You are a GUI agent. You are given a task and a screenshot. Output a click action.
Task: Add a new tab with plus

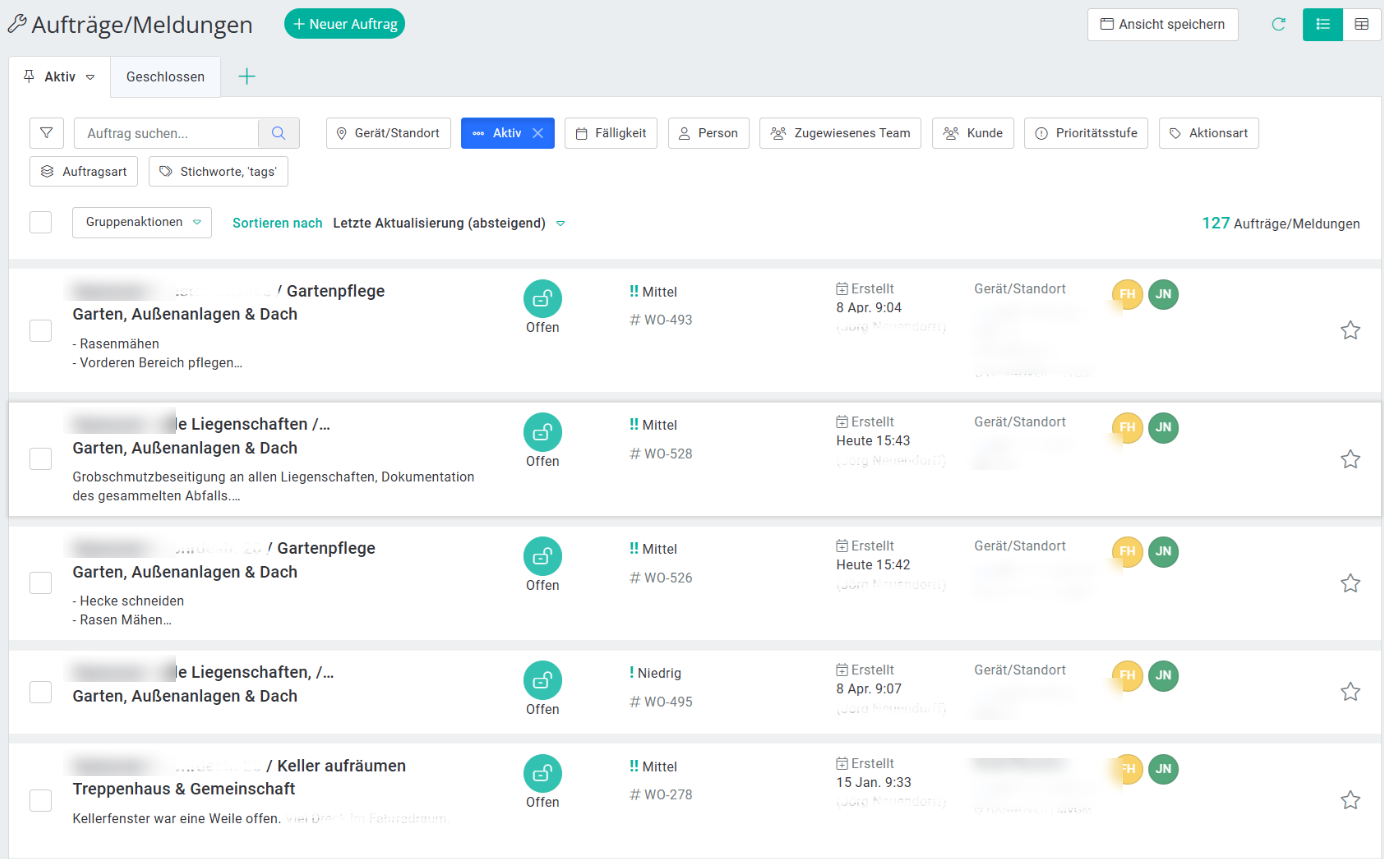click(x=247, y=77)
